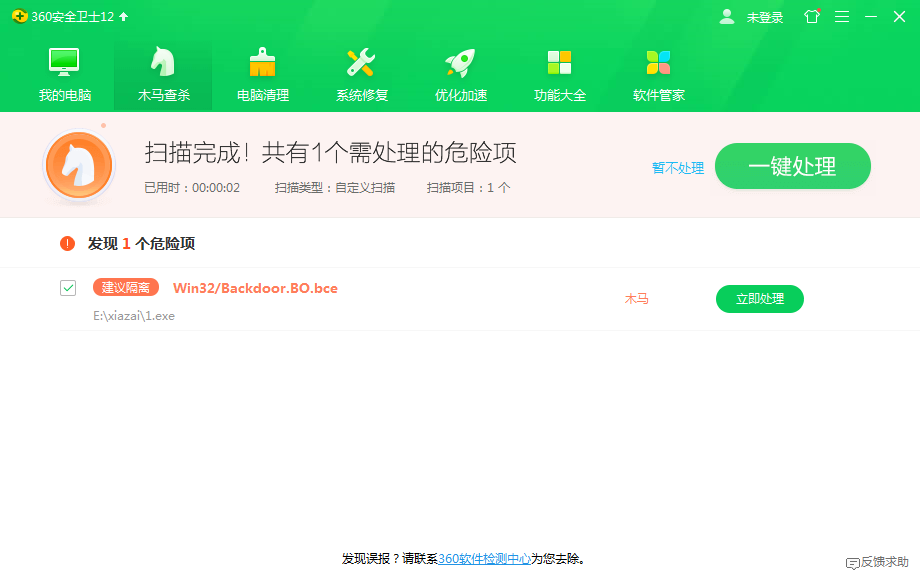This screenshot has width=920, height=580.
Task: Click the 已用时：00:00:02 text
Action: point(192,188)
